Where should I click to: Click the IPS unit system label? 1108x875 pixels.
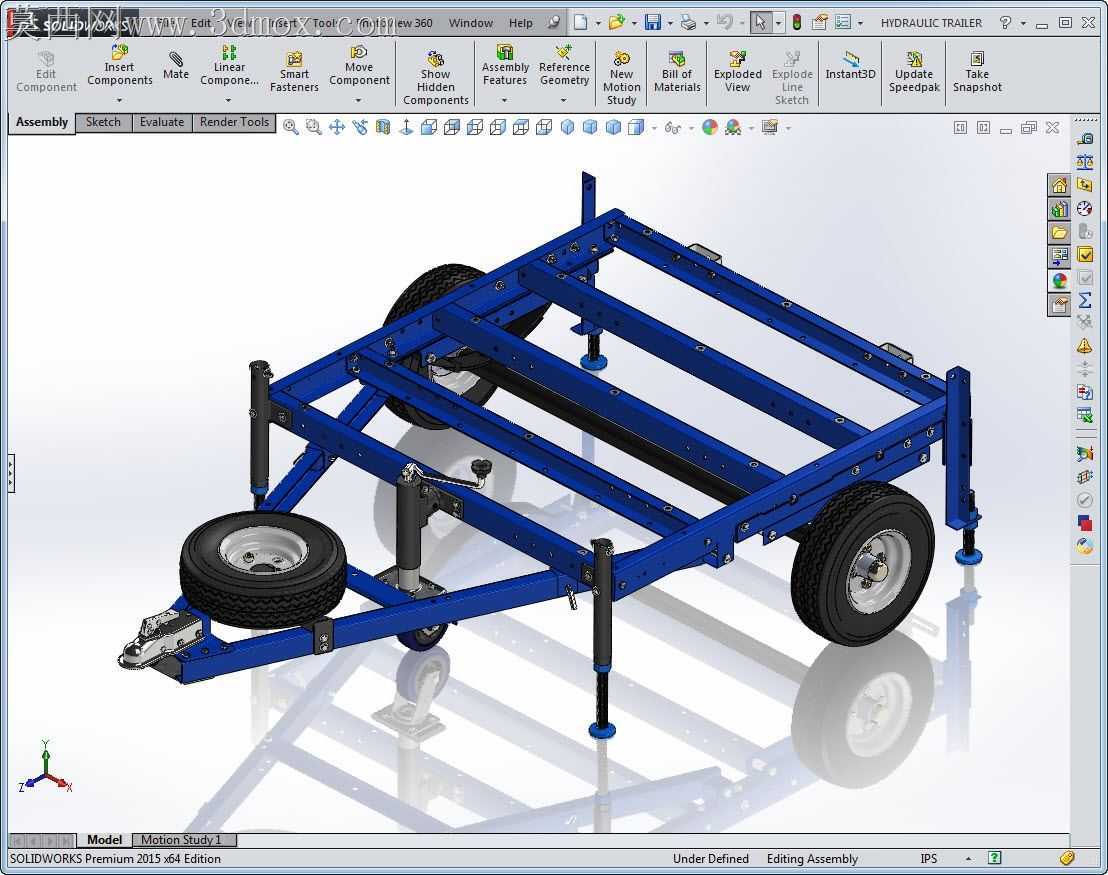click(x=929, y=859)
